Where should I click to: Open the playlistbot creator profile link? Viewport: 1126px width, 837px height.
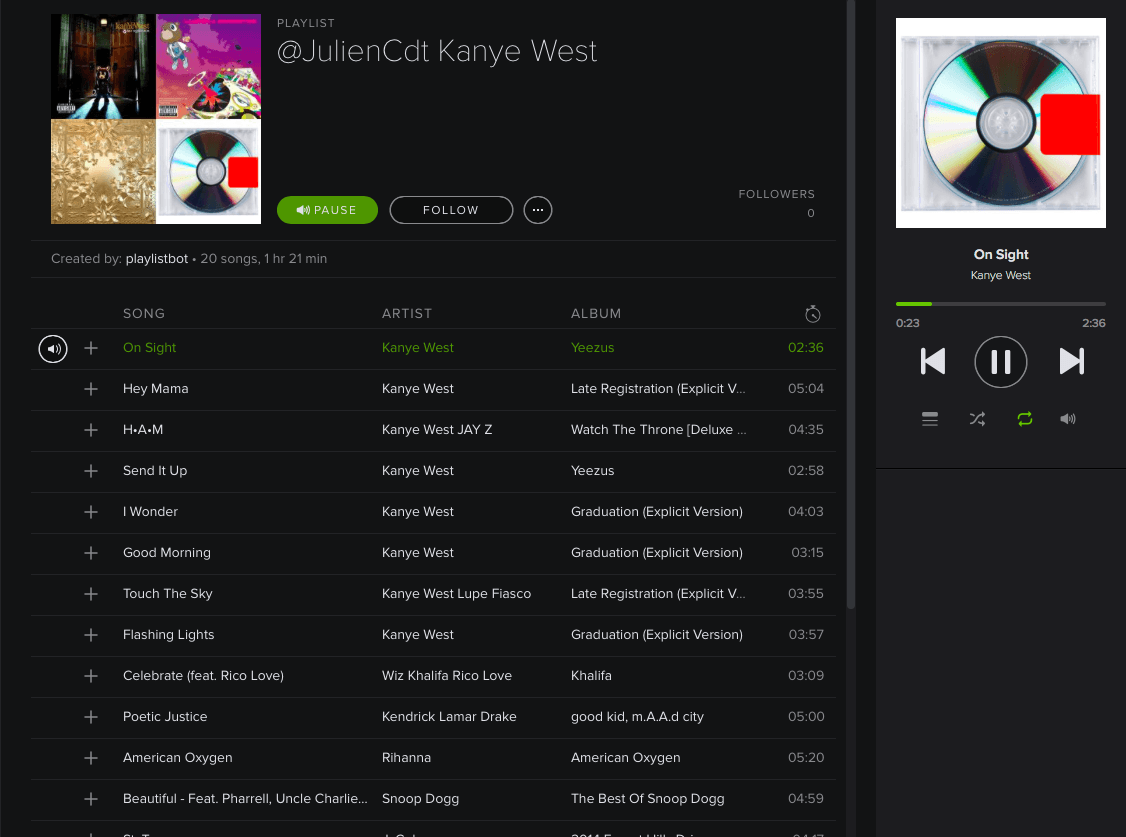click(157, 259)
